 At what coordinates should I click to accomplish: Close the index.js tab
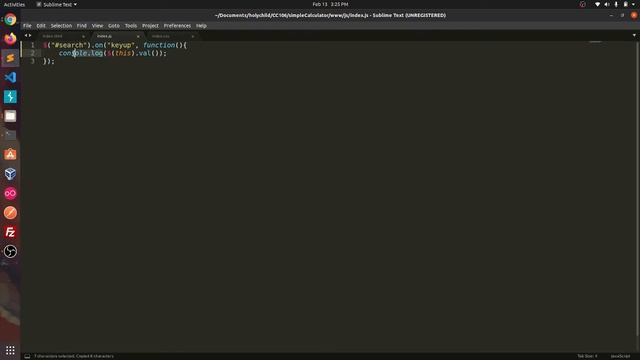tap(138, 36)
